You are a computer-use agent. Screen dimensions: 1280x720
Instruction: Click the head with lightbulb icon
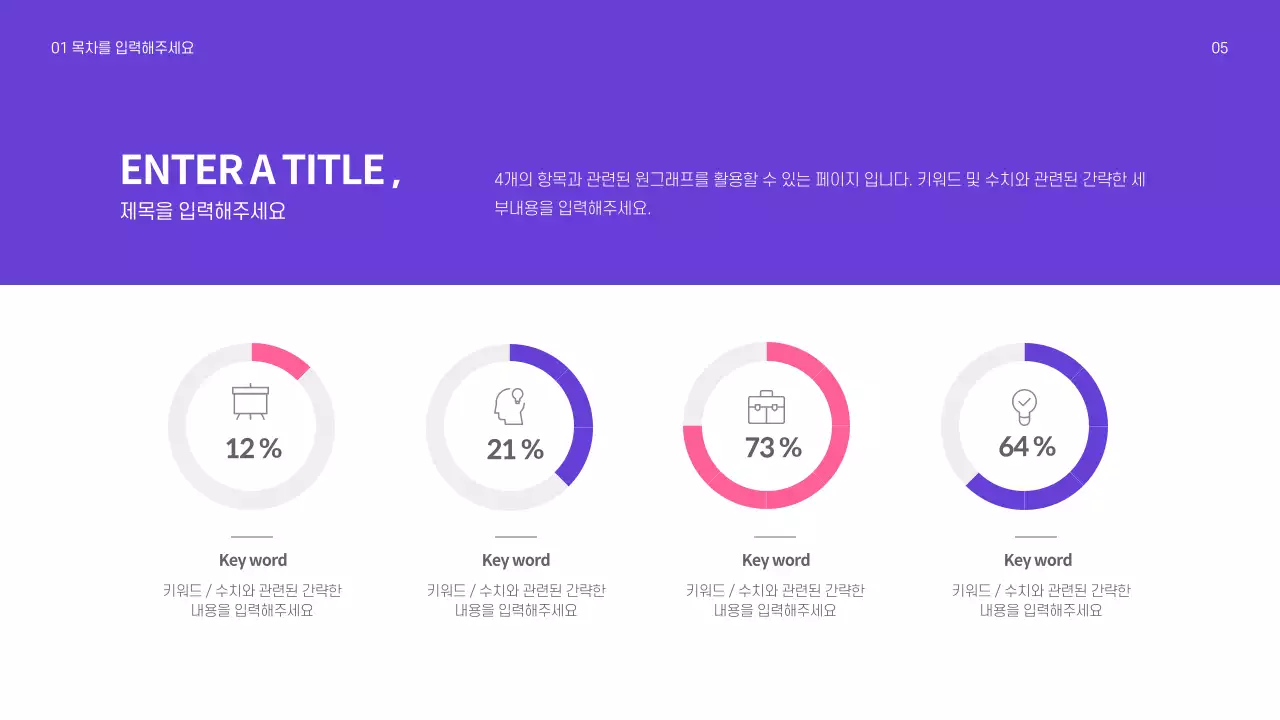click(510, 406)
